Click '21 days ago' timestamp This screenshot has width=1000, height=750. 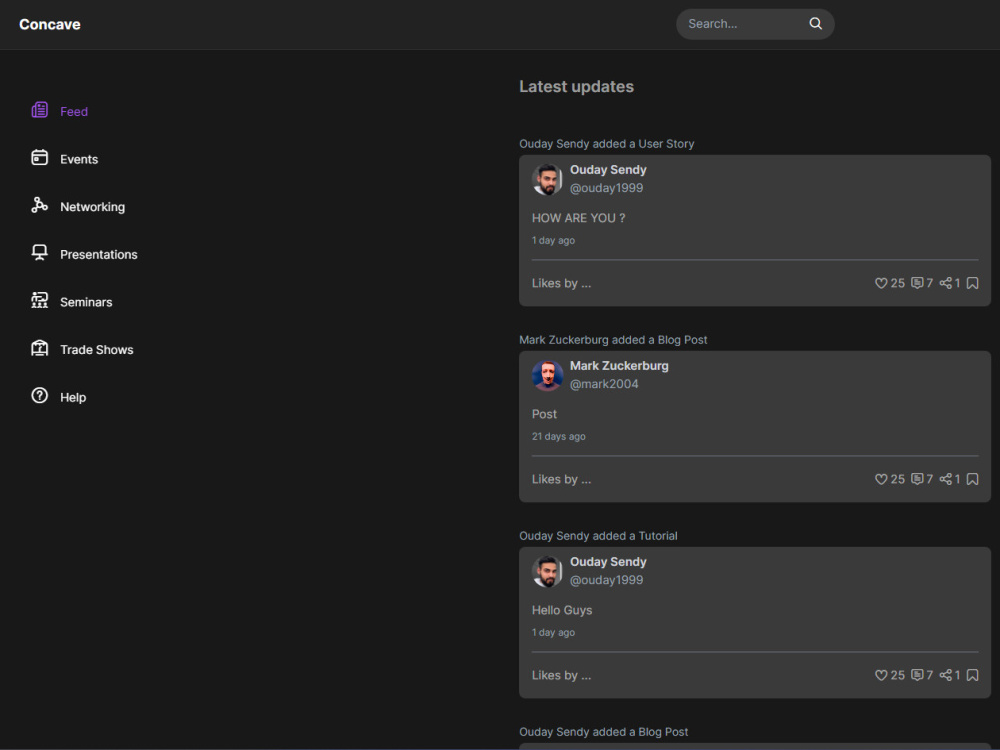tap(559, 436)
